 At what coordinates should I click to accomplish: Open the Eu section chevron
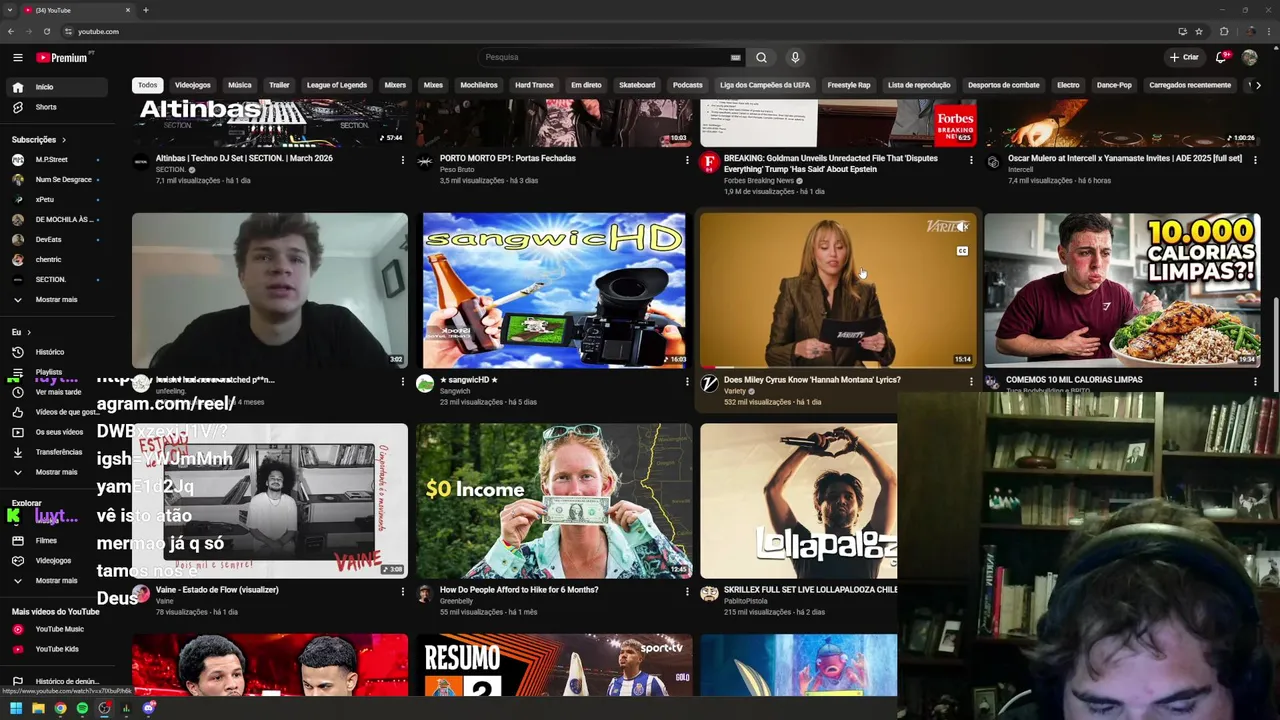(28, 332)
